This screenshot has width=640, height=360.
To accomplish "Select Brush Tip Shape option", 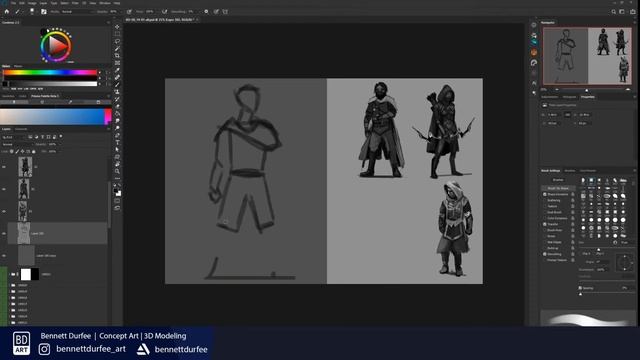I will coord(558,188).
